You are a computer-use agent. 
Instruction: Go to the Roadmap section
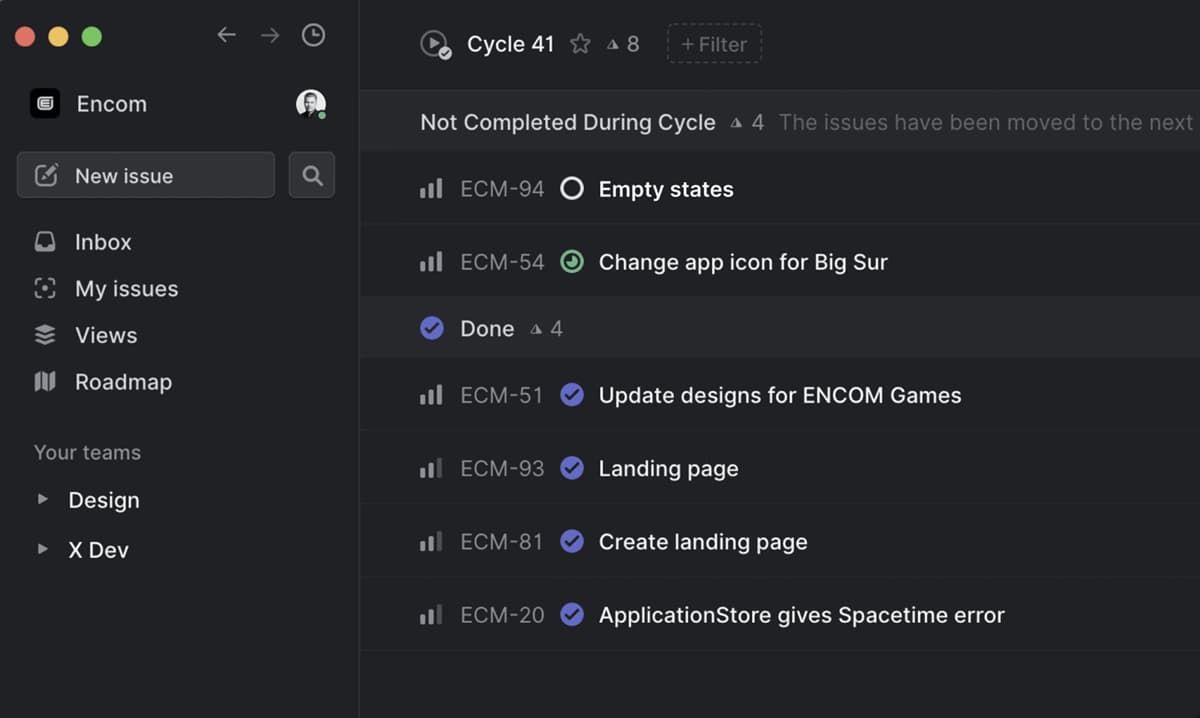coord(122,382)
